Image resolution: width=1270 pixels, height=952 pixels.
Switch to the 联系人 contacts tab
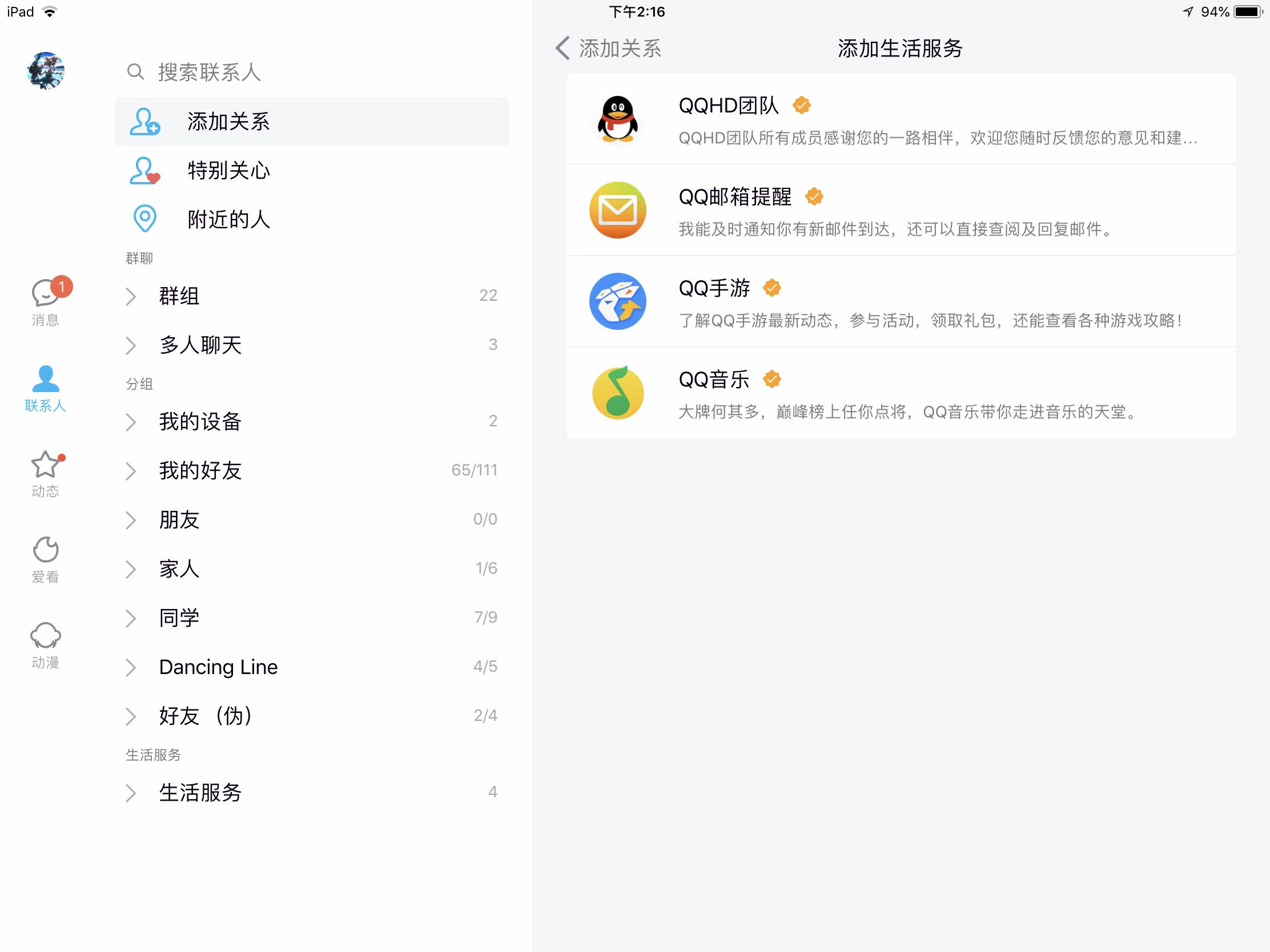click(x=45, y=389)
